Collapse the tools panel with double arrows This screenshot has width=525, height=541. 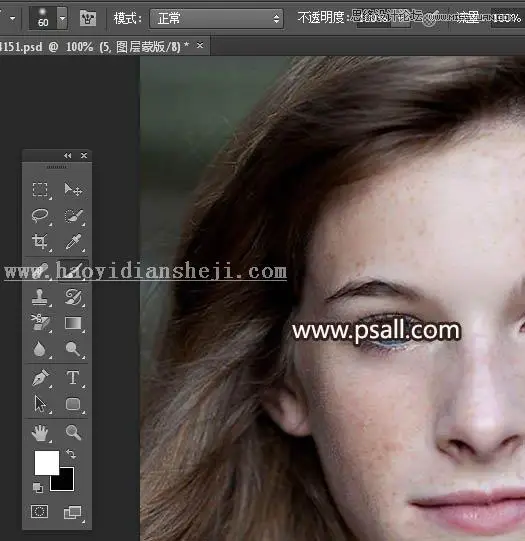click(x=68, y=156)
